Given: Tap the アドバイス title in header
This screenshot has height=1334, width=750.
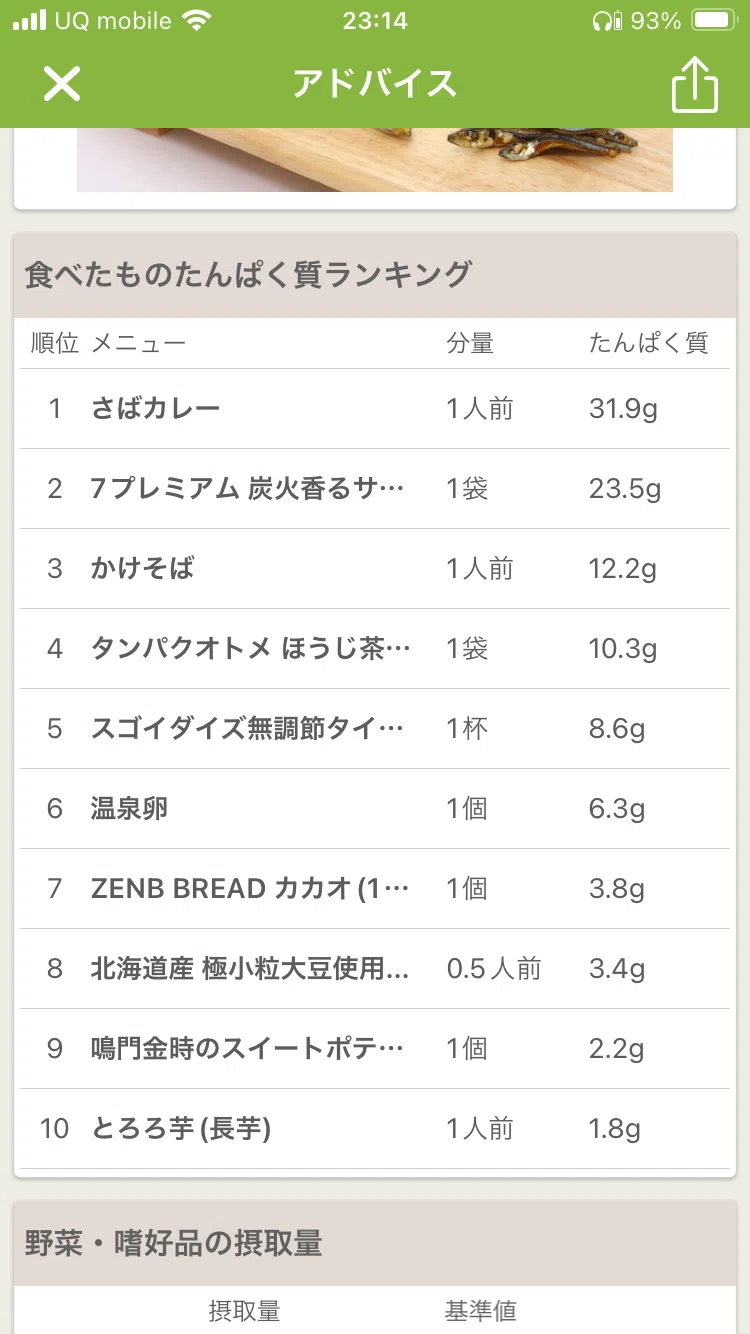Looking at the screenshot, I should pyautogui.click(x=375, y=84).
